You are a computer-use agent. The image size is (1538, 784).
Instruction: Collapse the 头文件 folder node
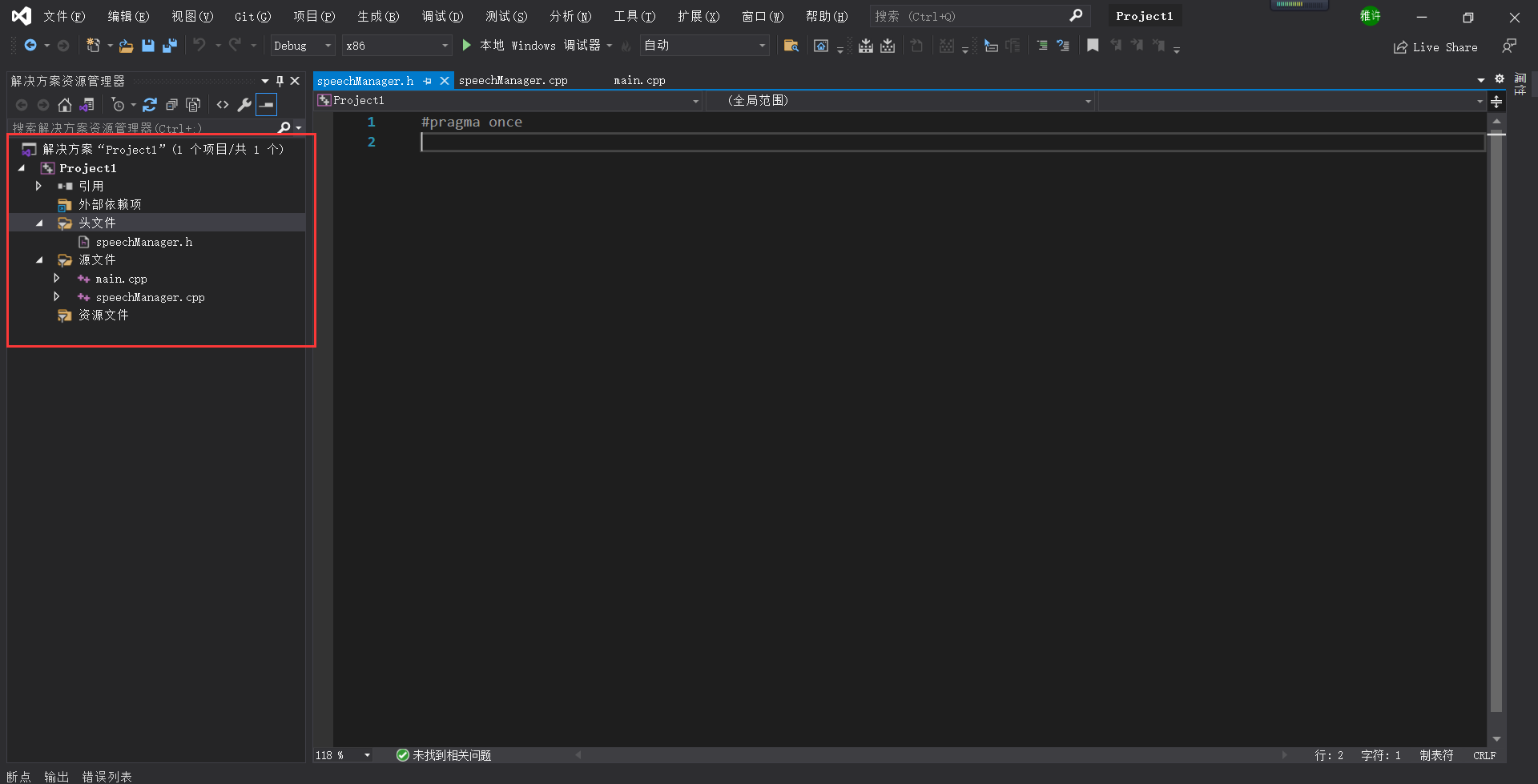39,223
